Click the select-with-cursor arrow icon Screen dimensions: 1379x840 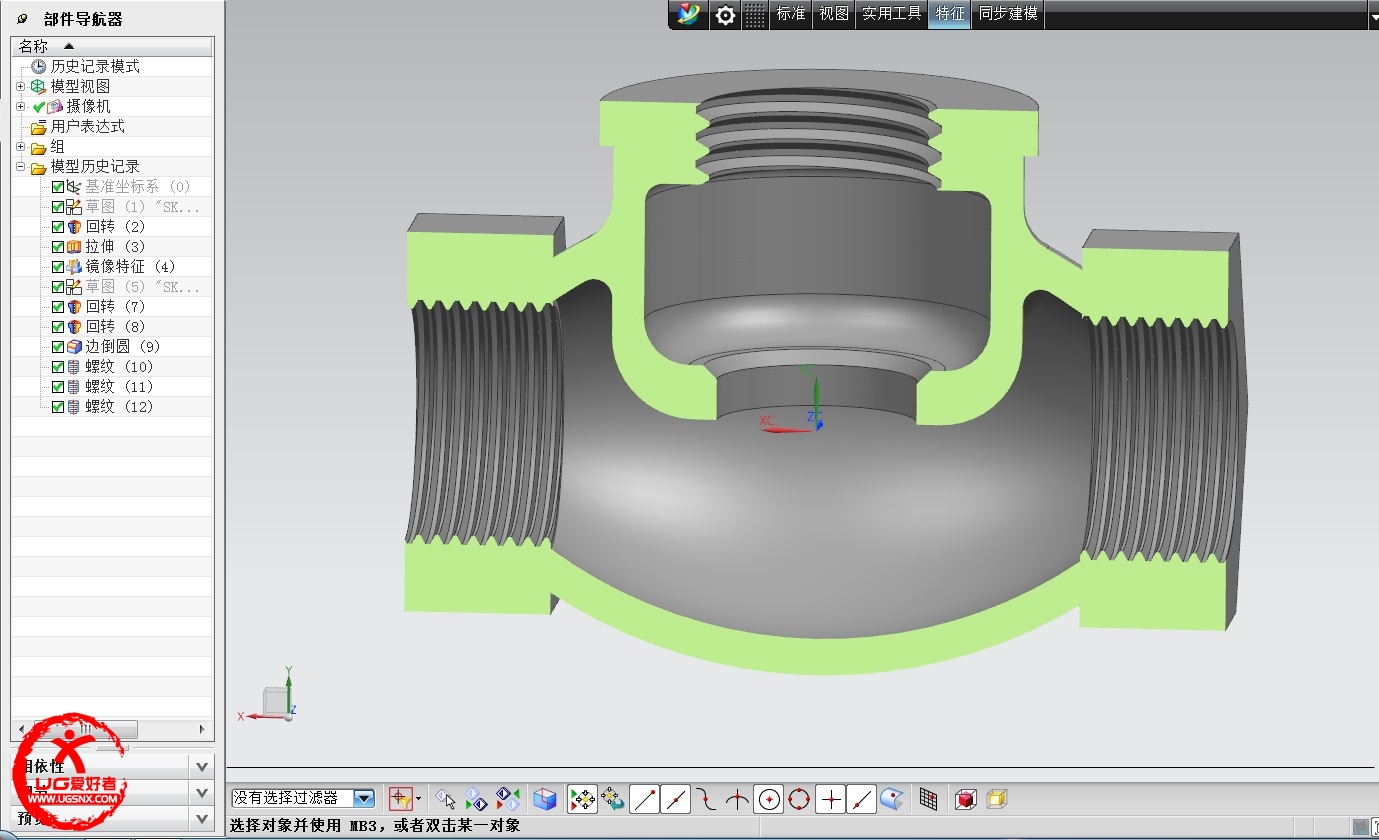(x=446, y=799)
